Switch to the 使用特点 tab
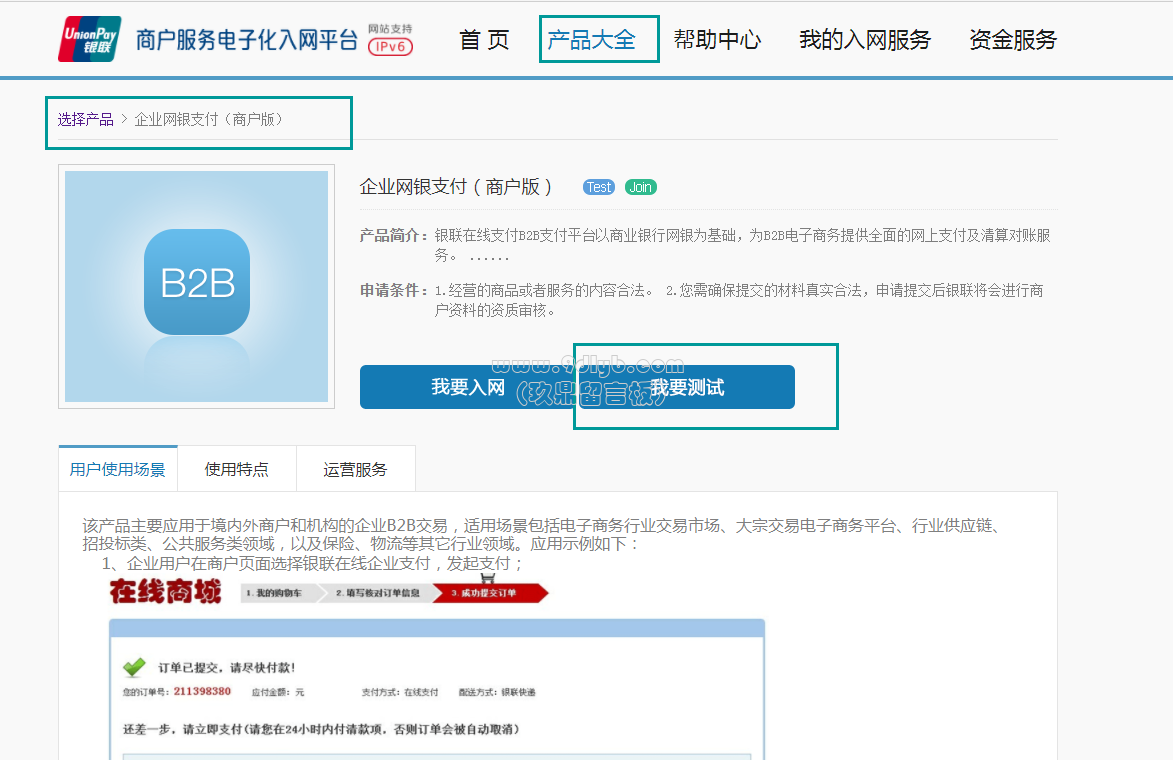 236,469
